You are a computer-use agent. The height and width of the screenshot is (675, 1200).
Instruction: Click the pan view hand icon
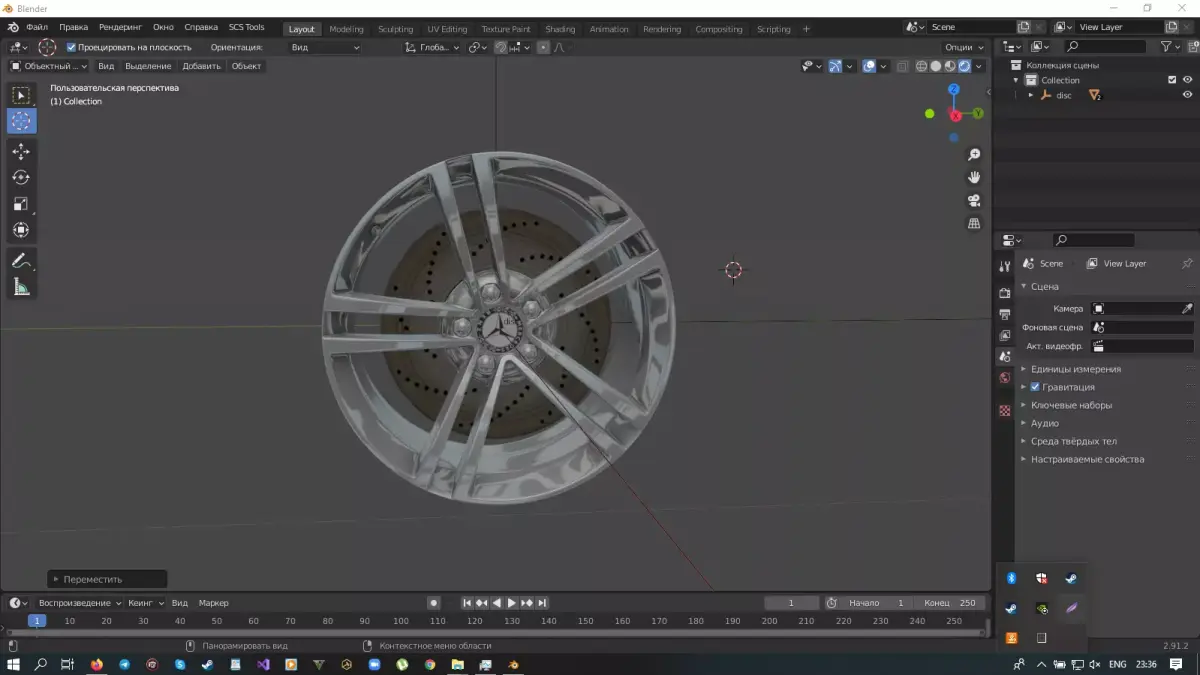click(x=974, y=177)
